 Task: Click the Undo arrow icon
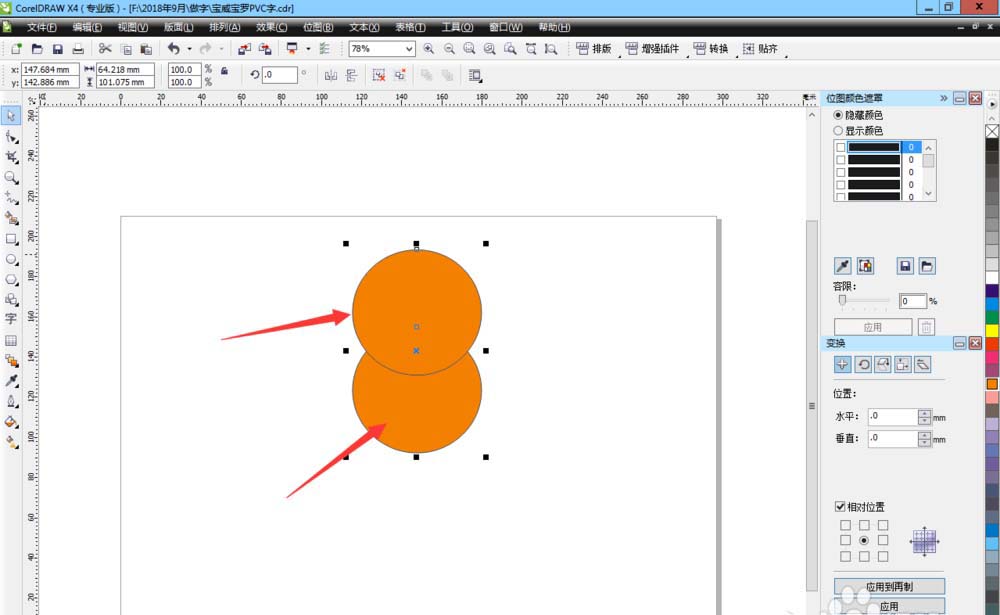(x=173, y=48)
